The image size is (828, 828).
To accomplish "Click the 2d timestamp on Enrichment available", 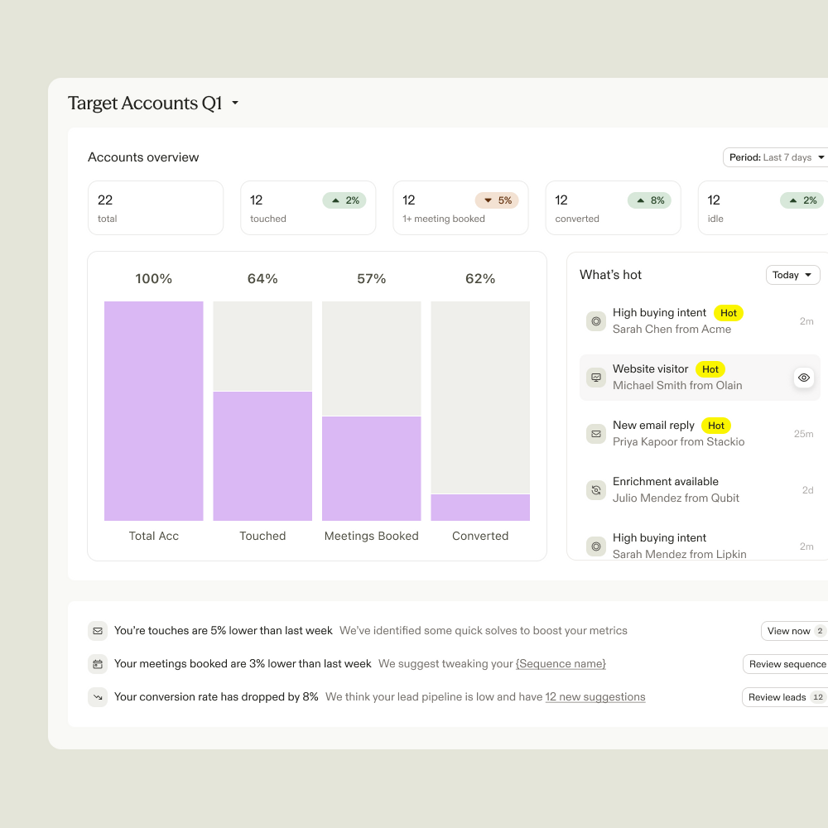I will coord(807,491).
